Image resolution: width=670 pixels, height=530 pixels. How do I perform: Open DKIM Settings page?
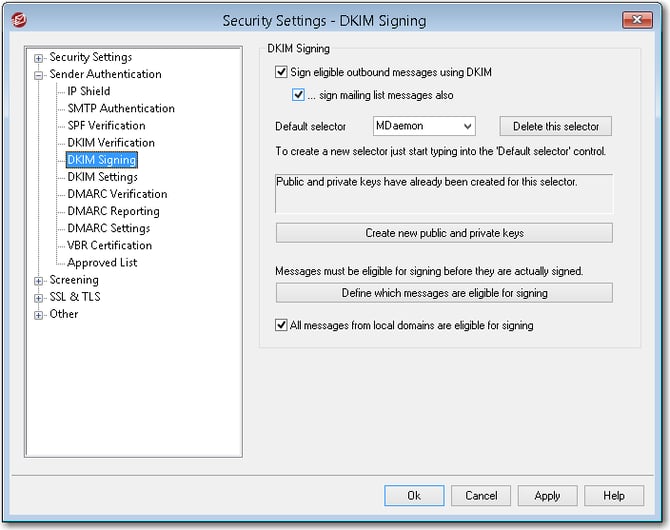click(103, 177)
